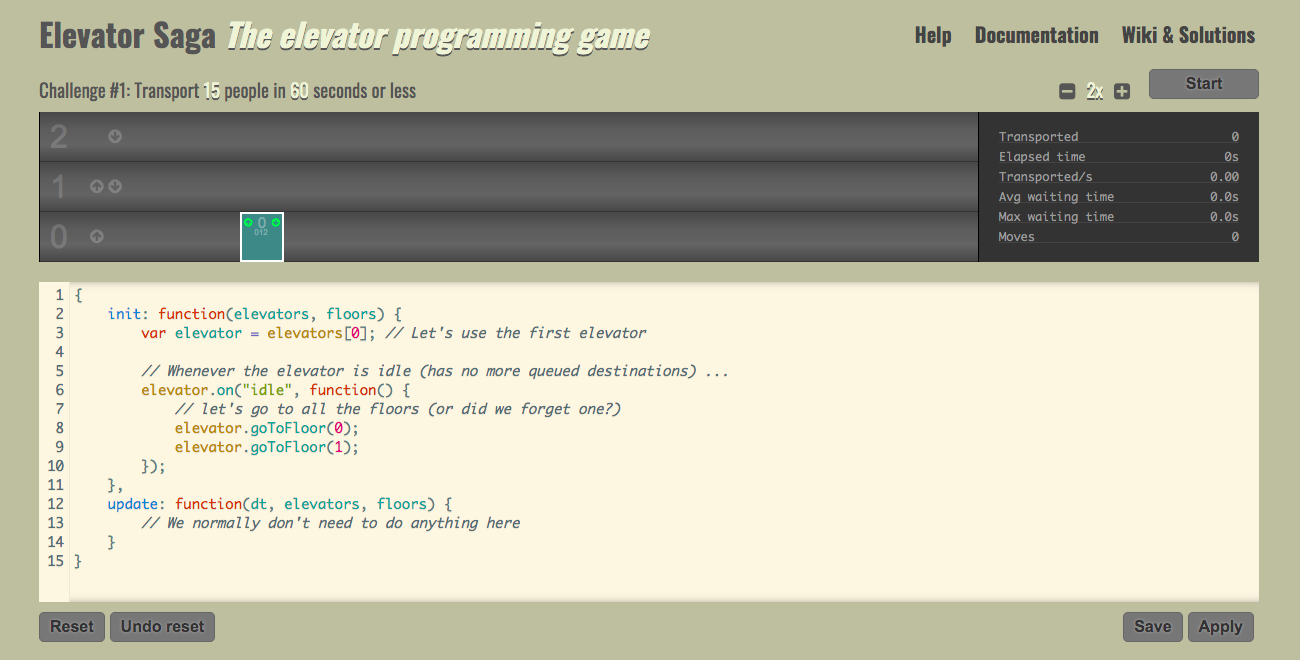Click the Elapsed time stat row
1300x660 pixels.
click(1118, 157)
